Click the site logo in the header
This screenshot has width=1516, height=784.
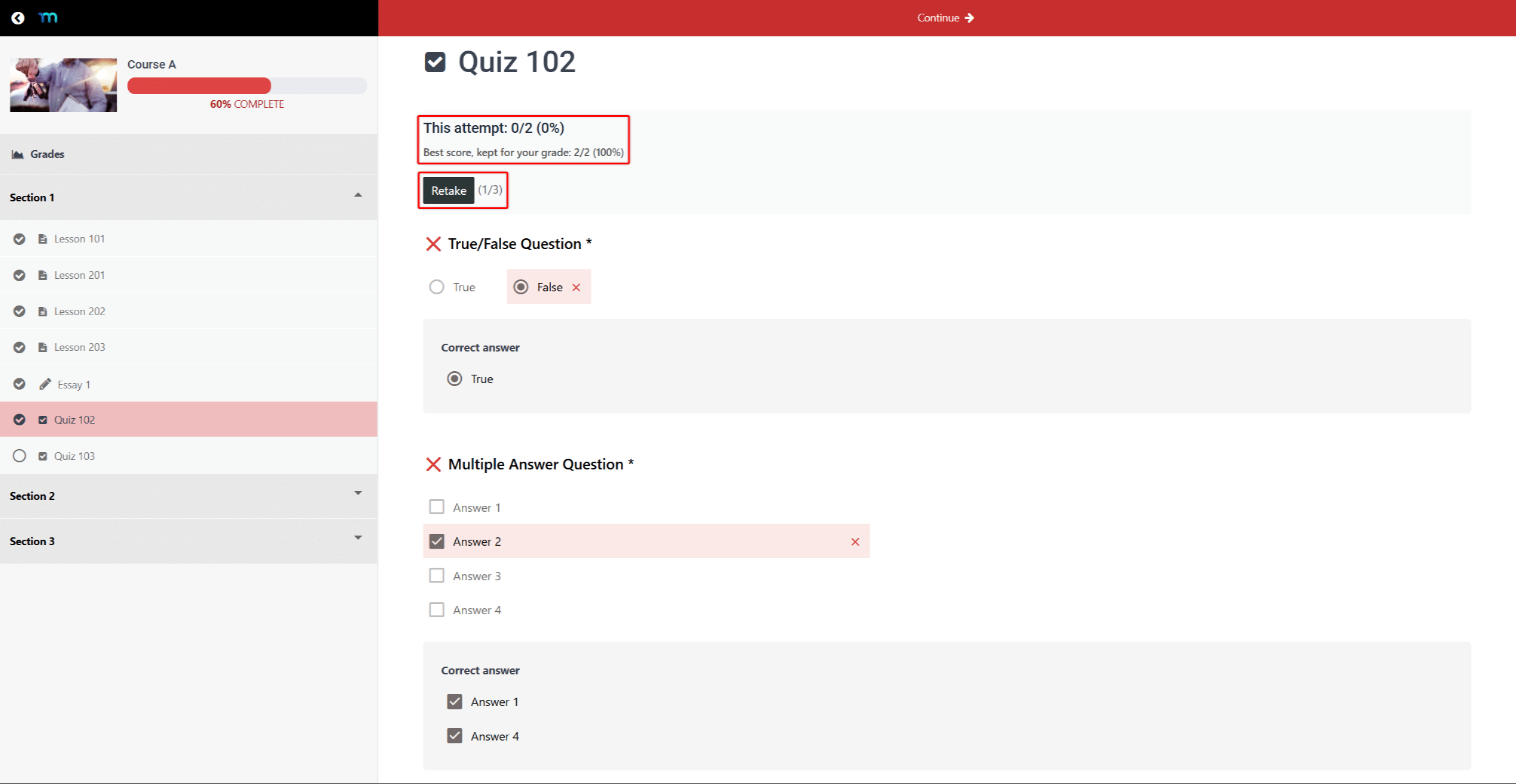[48, 17]
